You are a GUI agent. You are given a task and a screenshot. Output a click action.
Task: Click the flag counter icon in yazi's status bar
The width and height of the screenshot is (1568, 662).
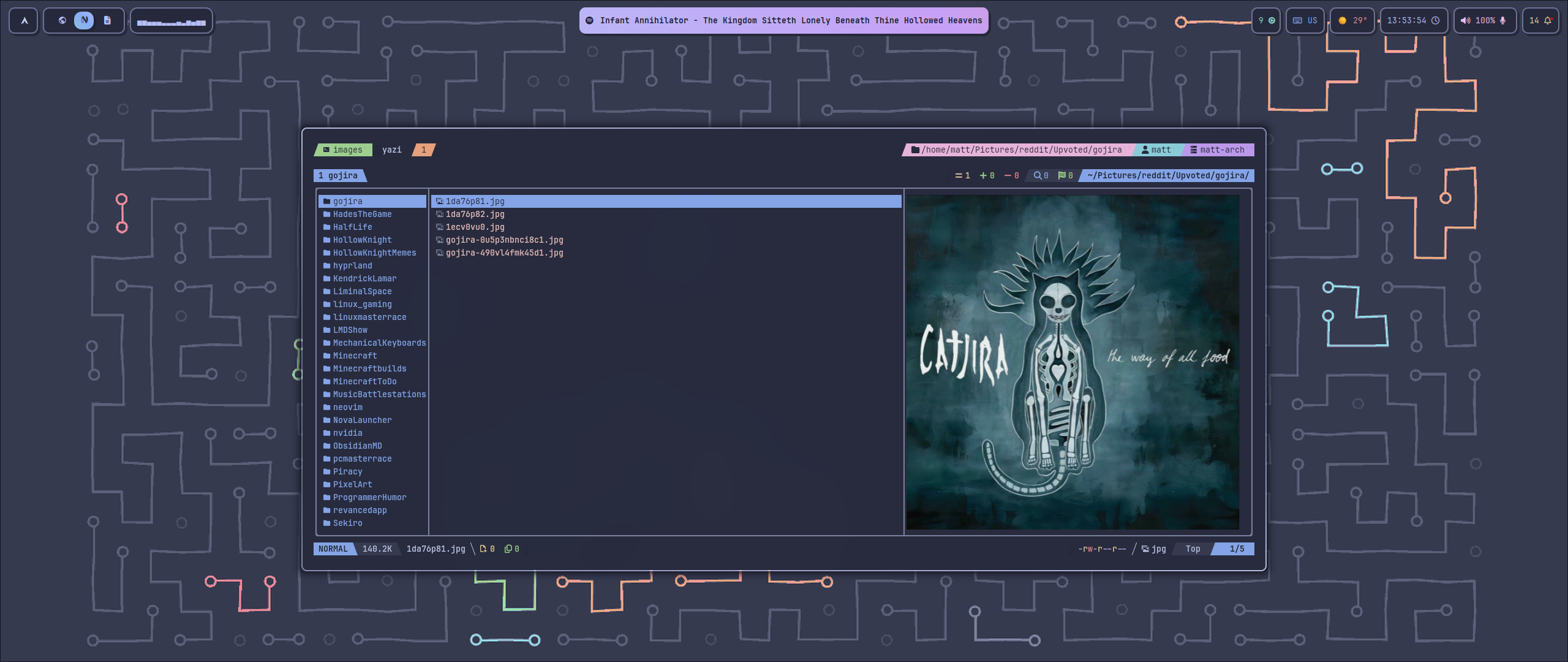coord(1061,175)
